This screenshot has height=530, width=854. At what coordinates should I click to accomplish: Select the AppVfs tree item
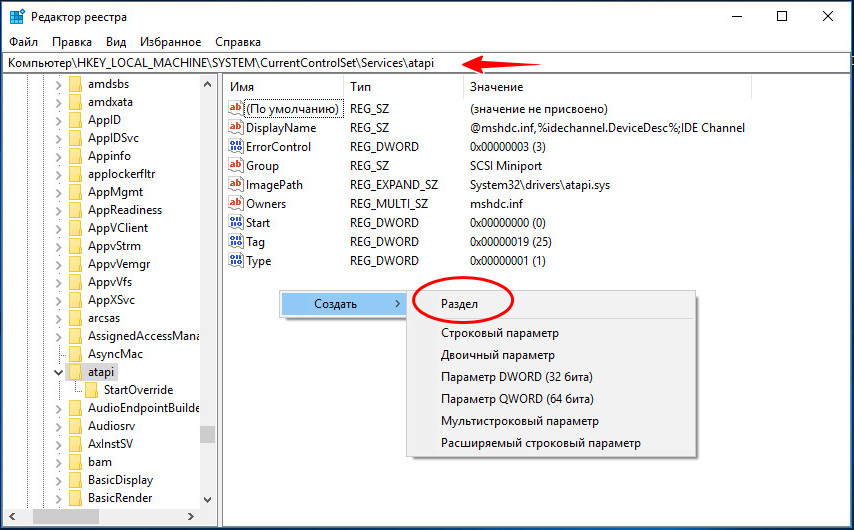pos(110,282)
